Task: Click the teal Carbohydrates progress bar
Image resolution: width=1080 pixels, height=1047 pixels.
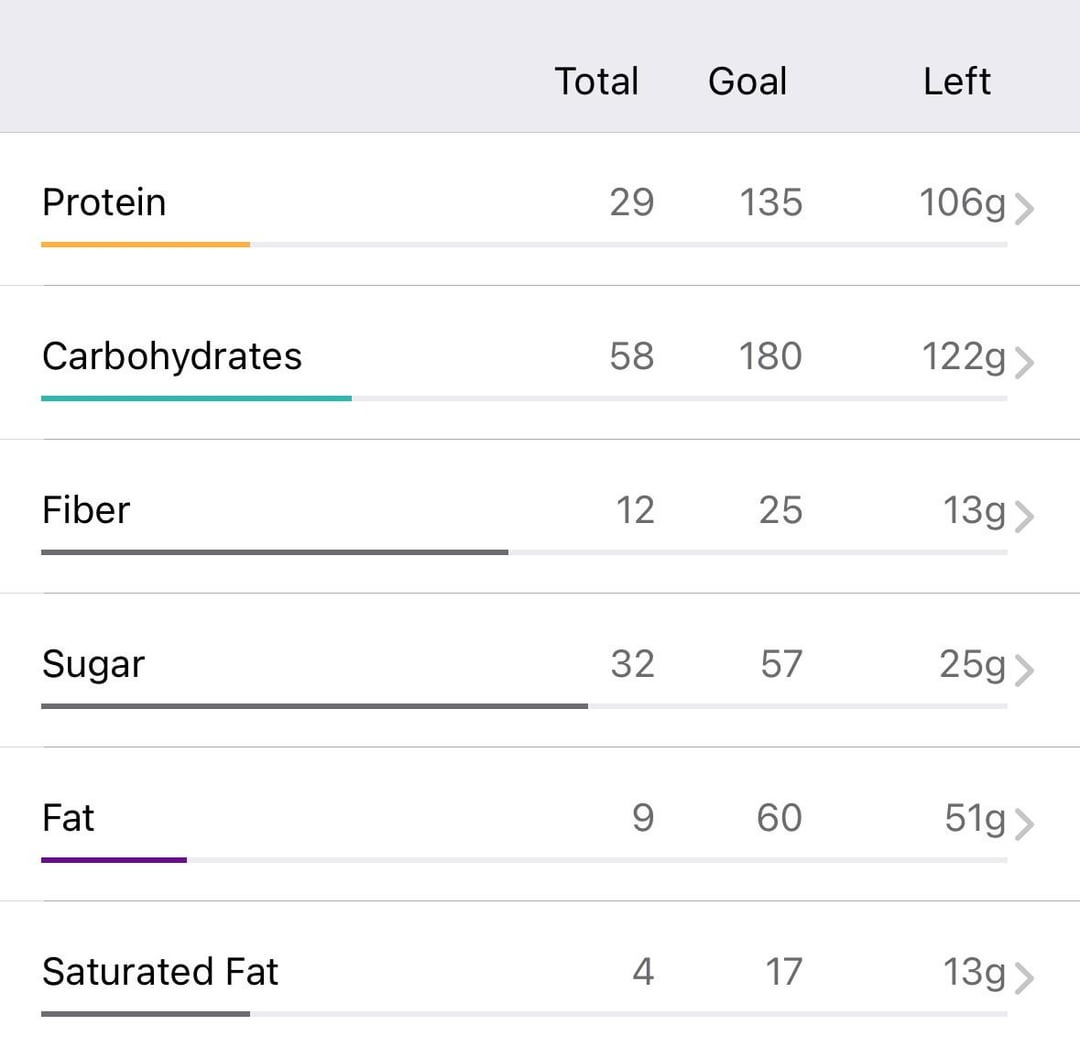Action: click(196, 398)
